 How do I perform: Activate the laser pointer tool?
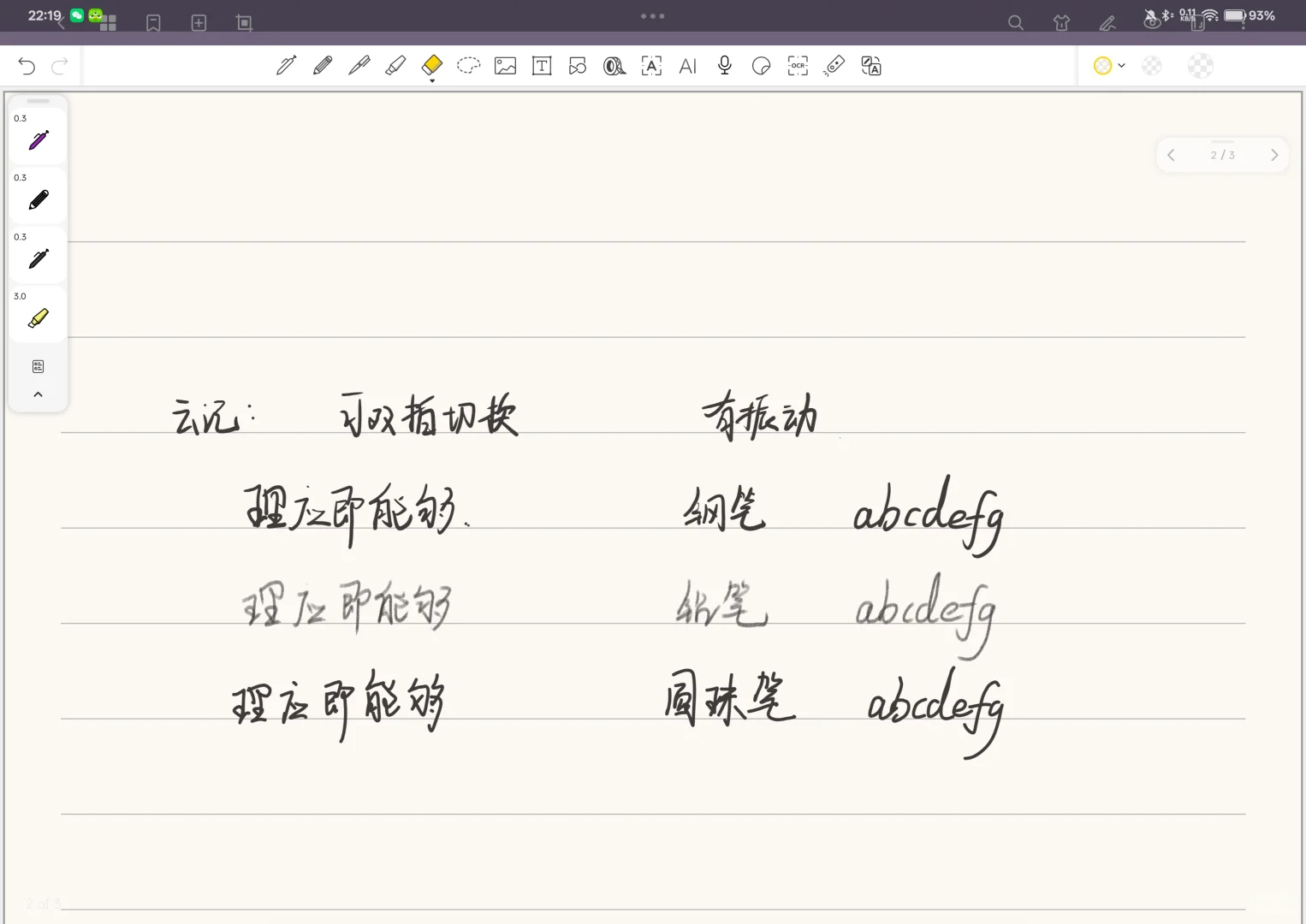834,66
